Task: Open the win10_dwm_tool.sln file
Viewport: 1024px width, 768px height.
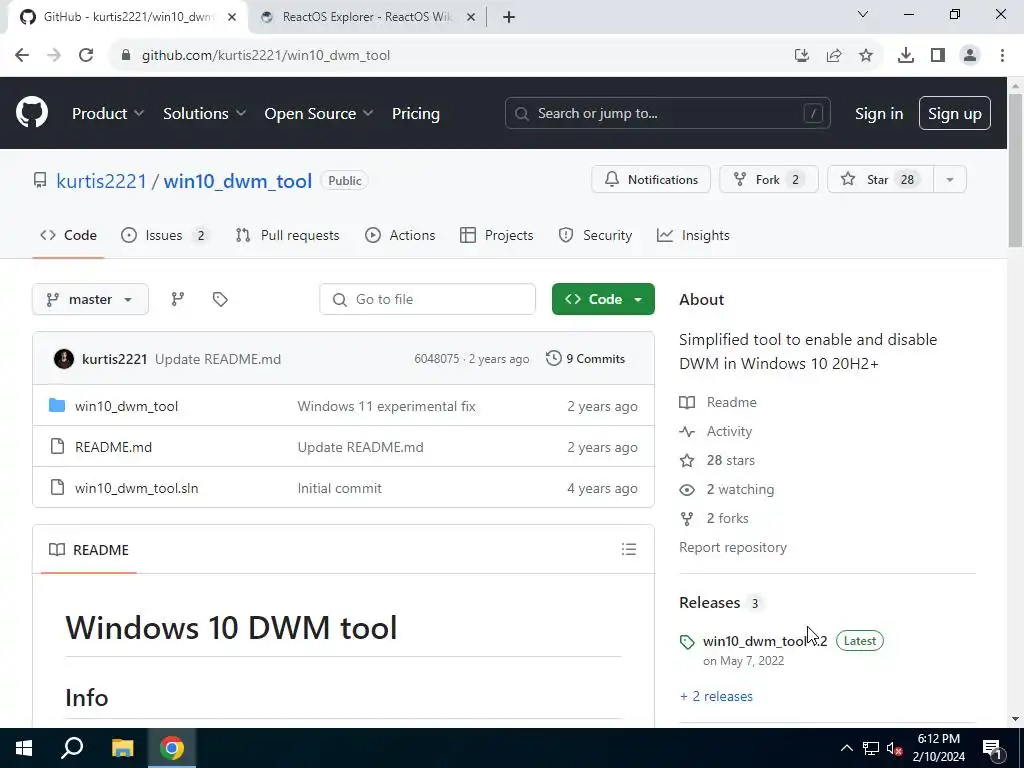Action: point(136,488)
